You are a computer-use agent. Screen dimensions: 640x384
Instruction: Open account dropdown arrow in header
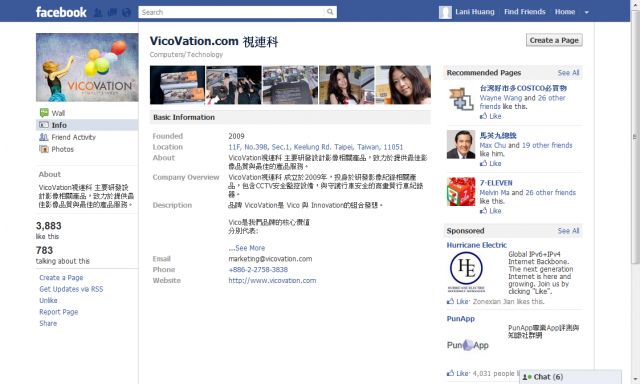(x=587, y=12)
